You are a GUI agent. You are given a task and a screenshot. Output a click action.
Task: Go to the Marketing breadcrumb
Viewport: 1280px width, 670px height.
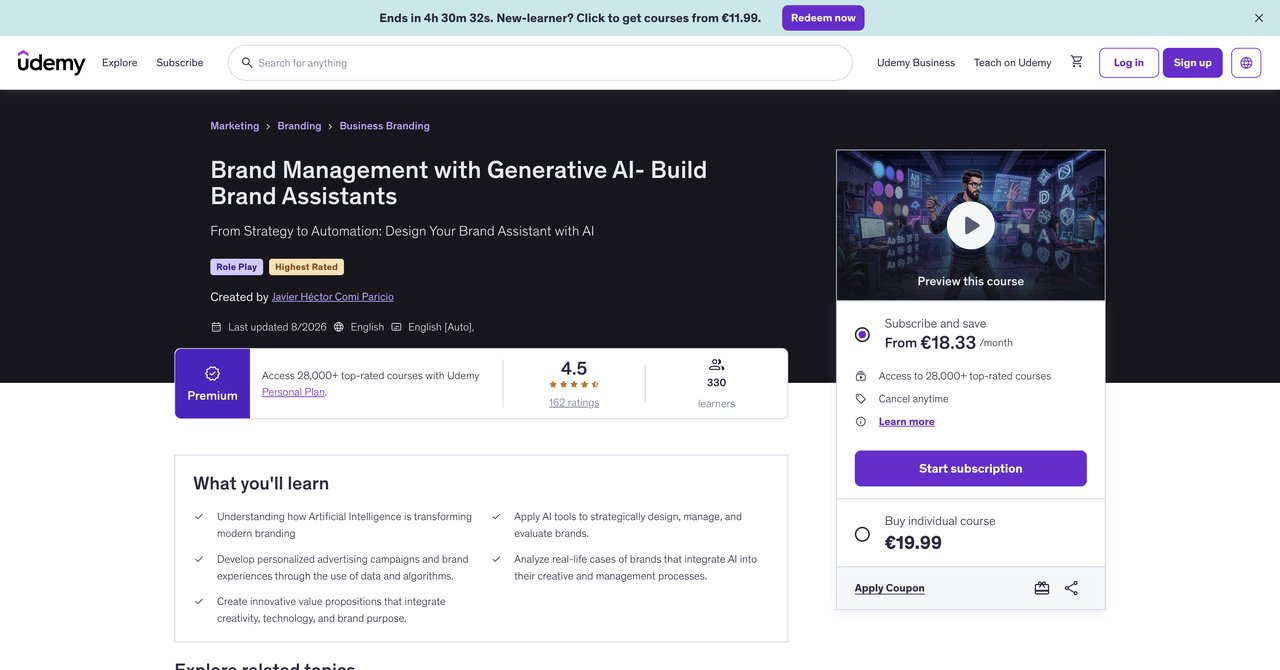tap(235, 126)
